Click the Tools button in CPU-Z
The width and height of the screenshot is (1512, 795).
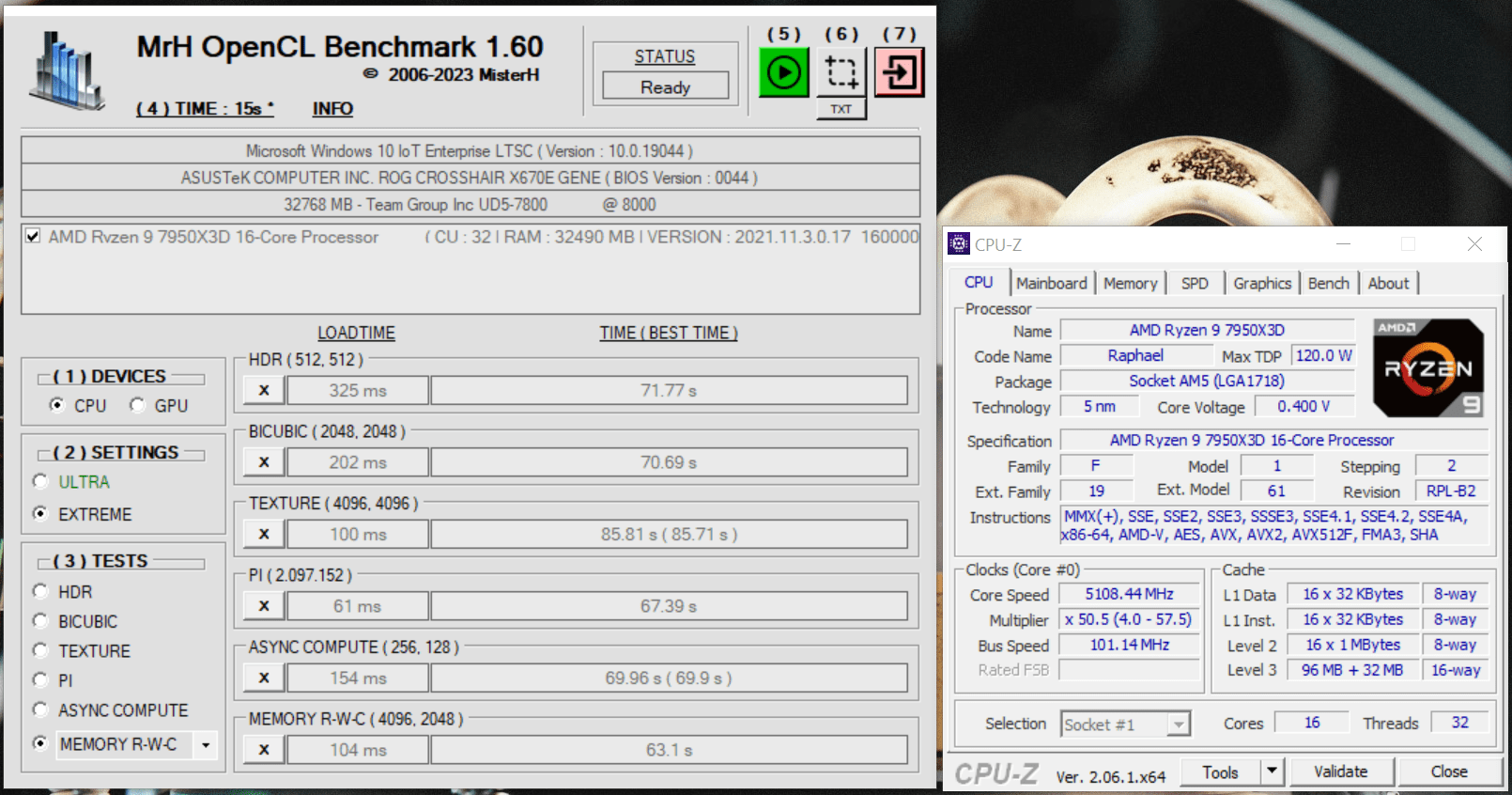(x=1220, y=772)
